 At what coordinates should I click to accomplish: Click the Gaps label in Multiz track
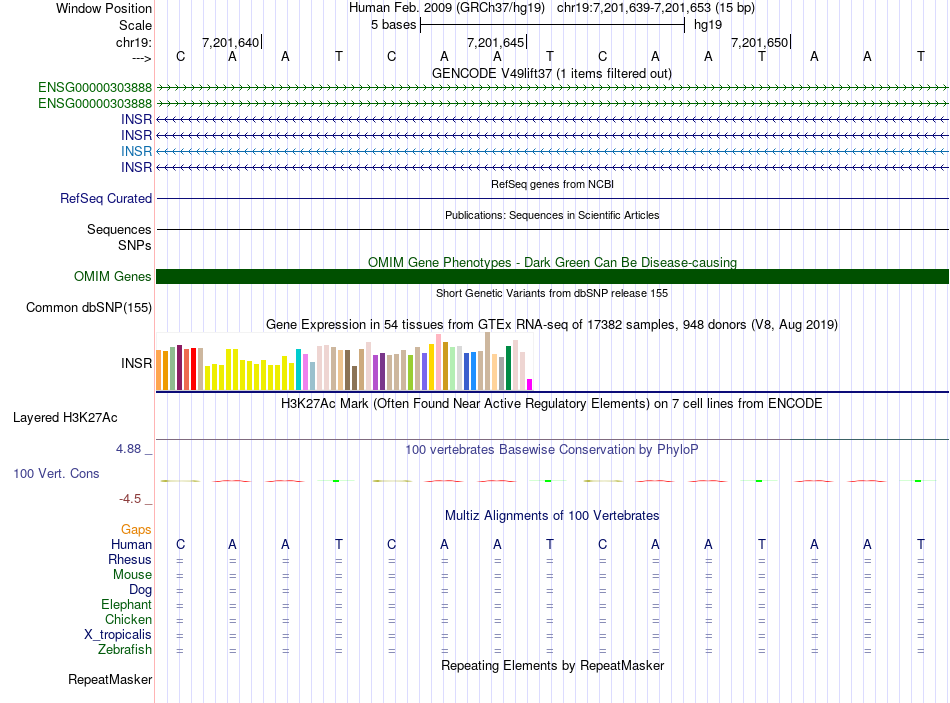coord(136,529)
